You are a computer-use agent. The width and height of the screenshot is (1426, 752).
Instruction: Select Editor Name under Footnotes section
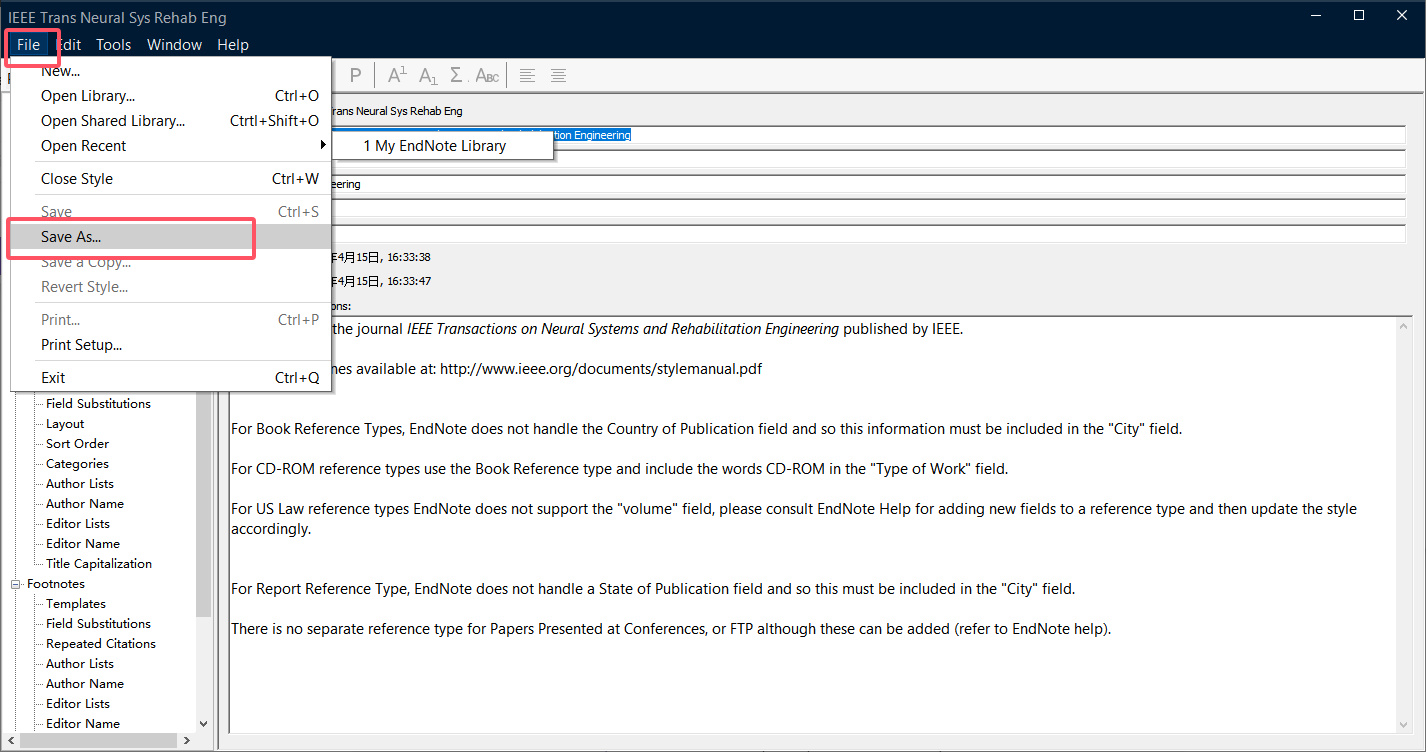coord(83,724)
